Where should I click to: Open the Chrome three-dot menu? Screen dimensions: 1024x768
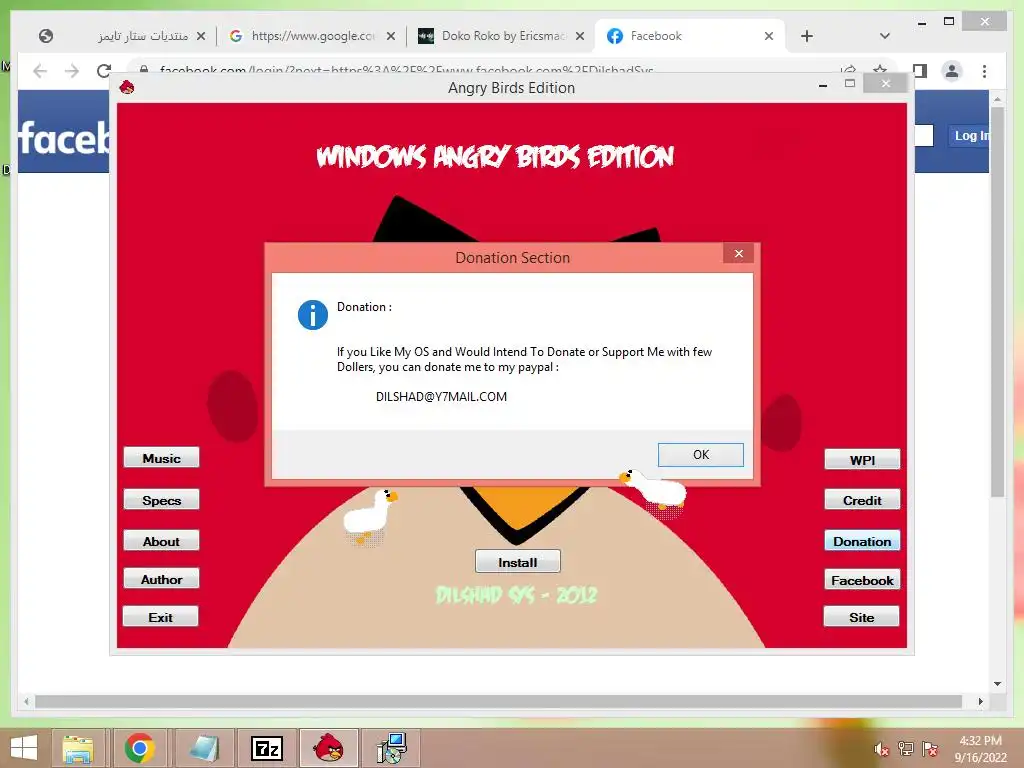[x=984, y=71]
